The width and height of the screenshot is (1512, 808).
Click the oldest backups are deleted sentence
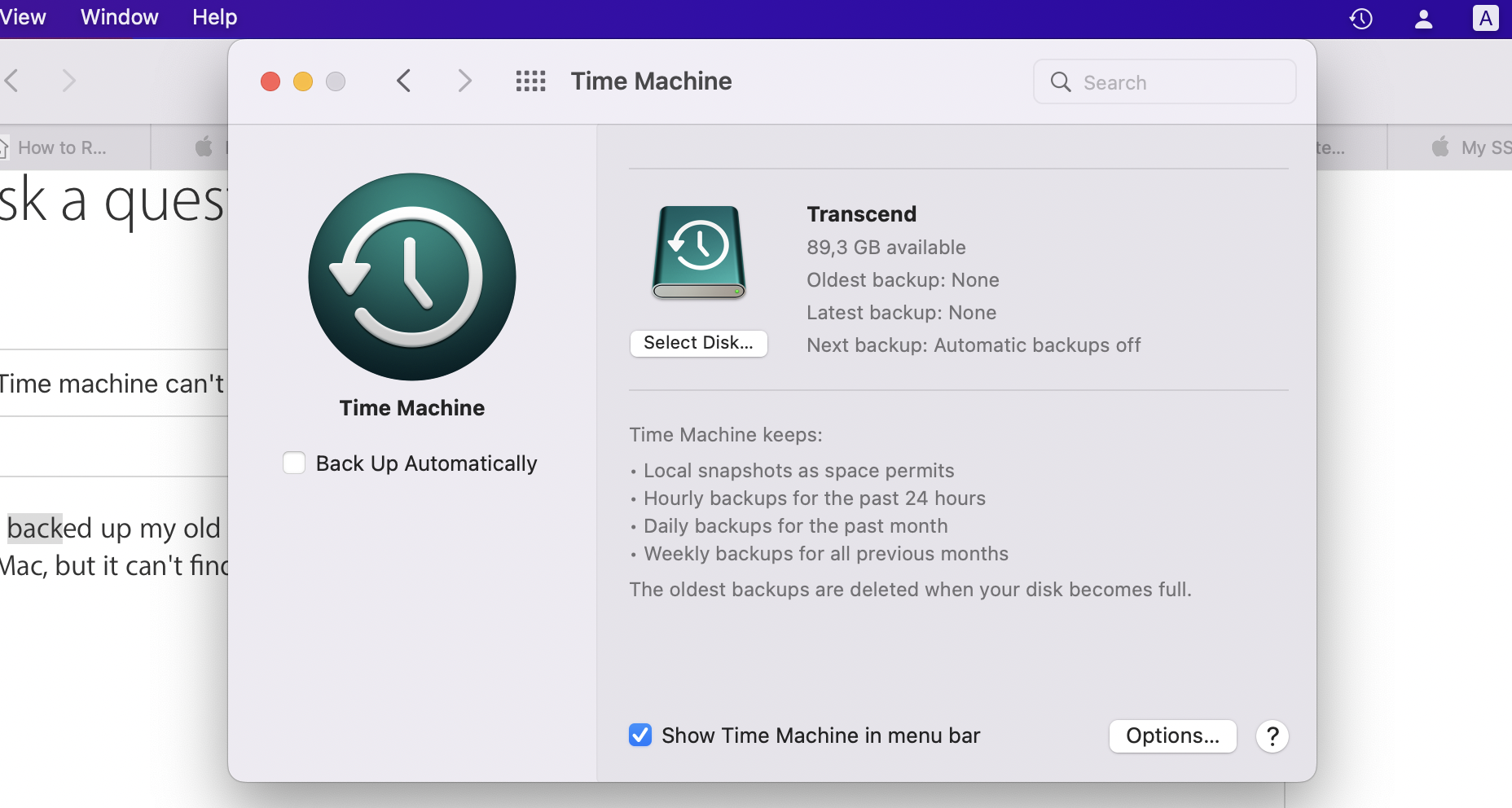[911, 590]
